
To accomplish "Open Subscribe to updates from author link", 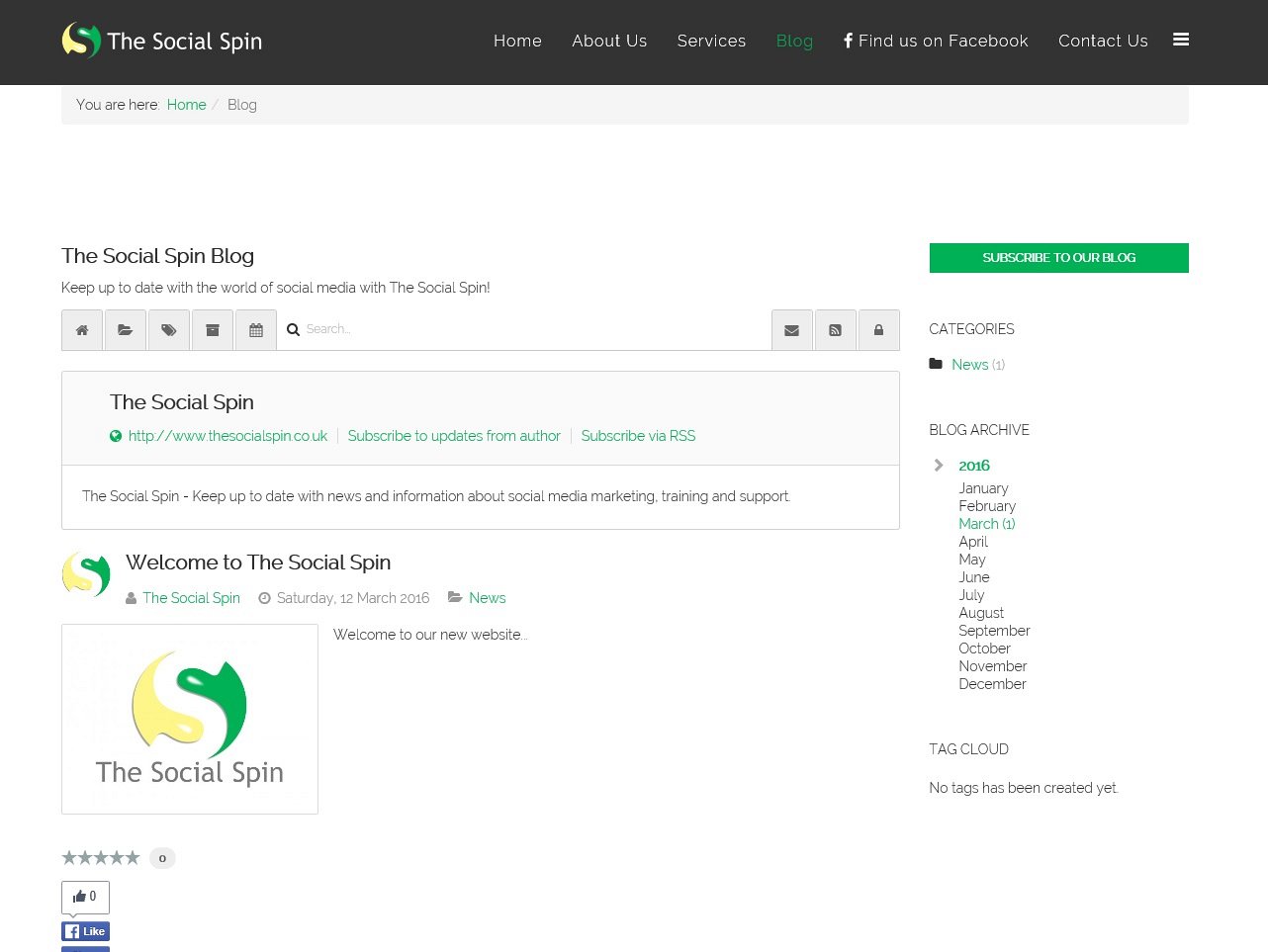I will click(454, 436).
